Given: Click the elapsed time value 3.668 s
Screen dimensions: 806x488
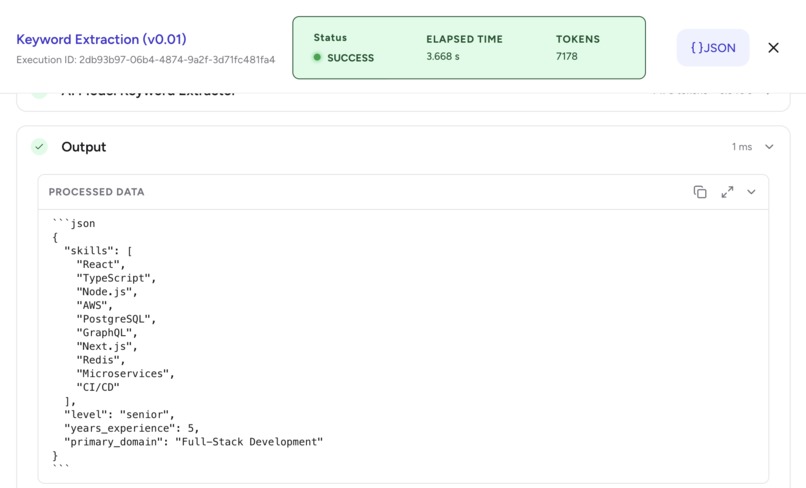Looking at the screenshot, I should coord(443,57).
